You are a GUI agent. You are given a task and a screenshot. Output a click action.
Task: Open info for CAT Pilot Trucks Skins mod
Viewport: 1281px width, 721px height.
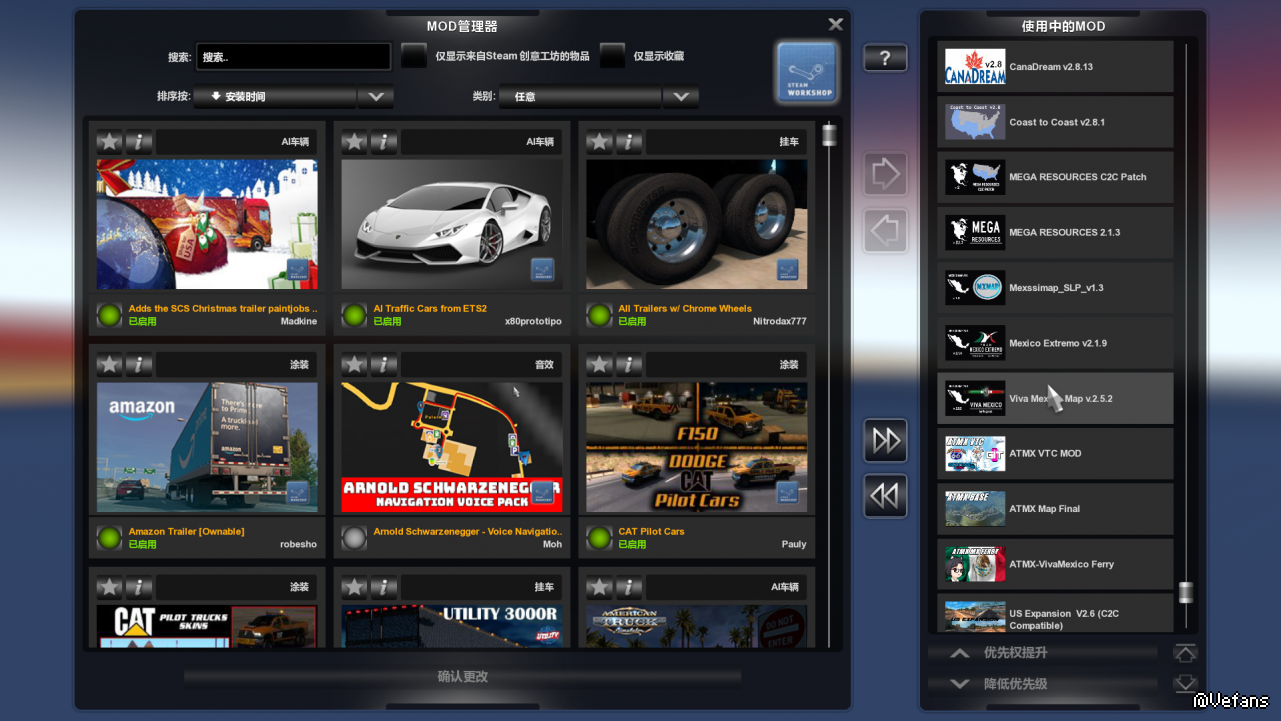point(139,588)
